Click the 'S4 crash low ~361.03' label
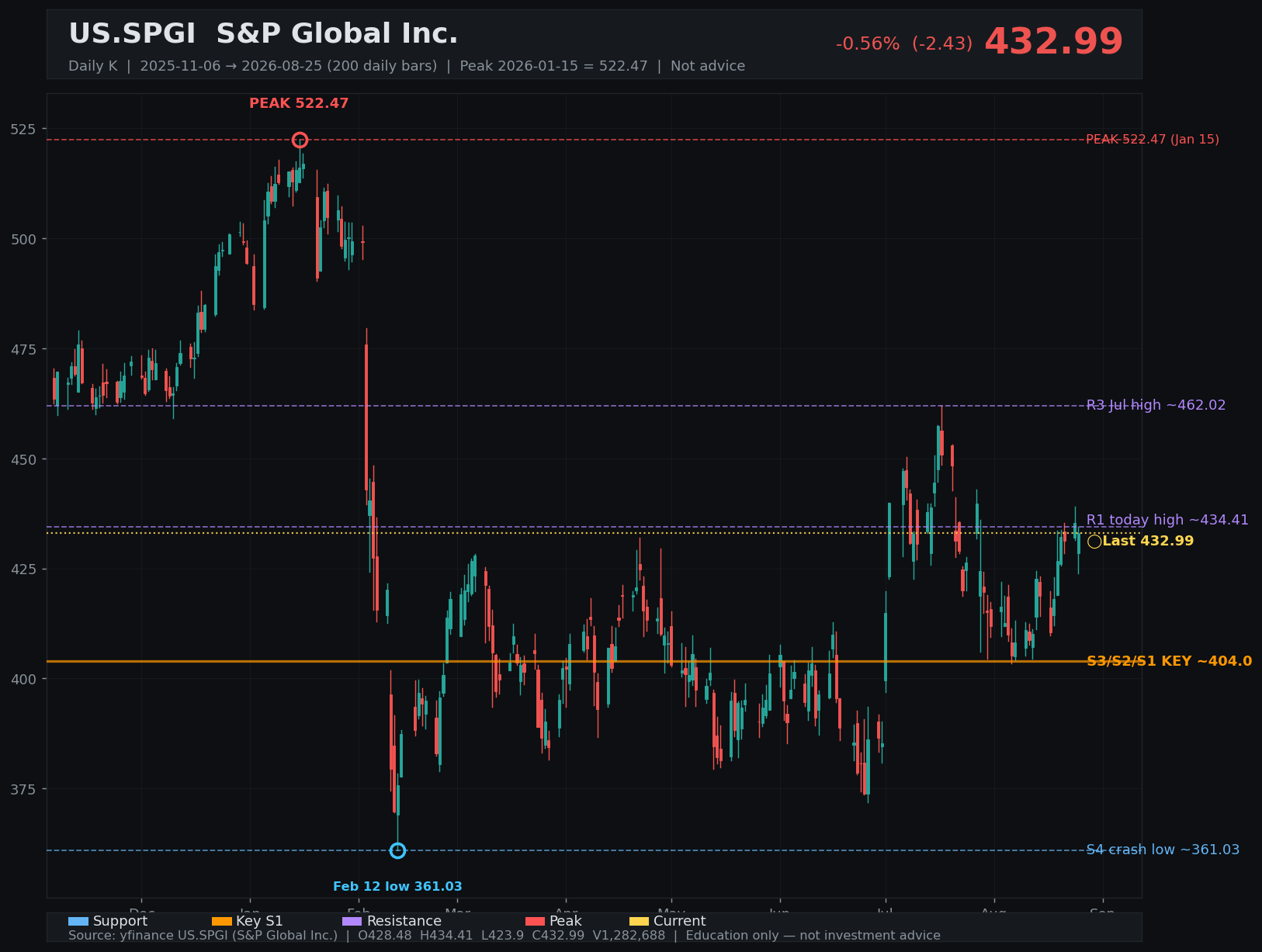 pos(1163,850)
